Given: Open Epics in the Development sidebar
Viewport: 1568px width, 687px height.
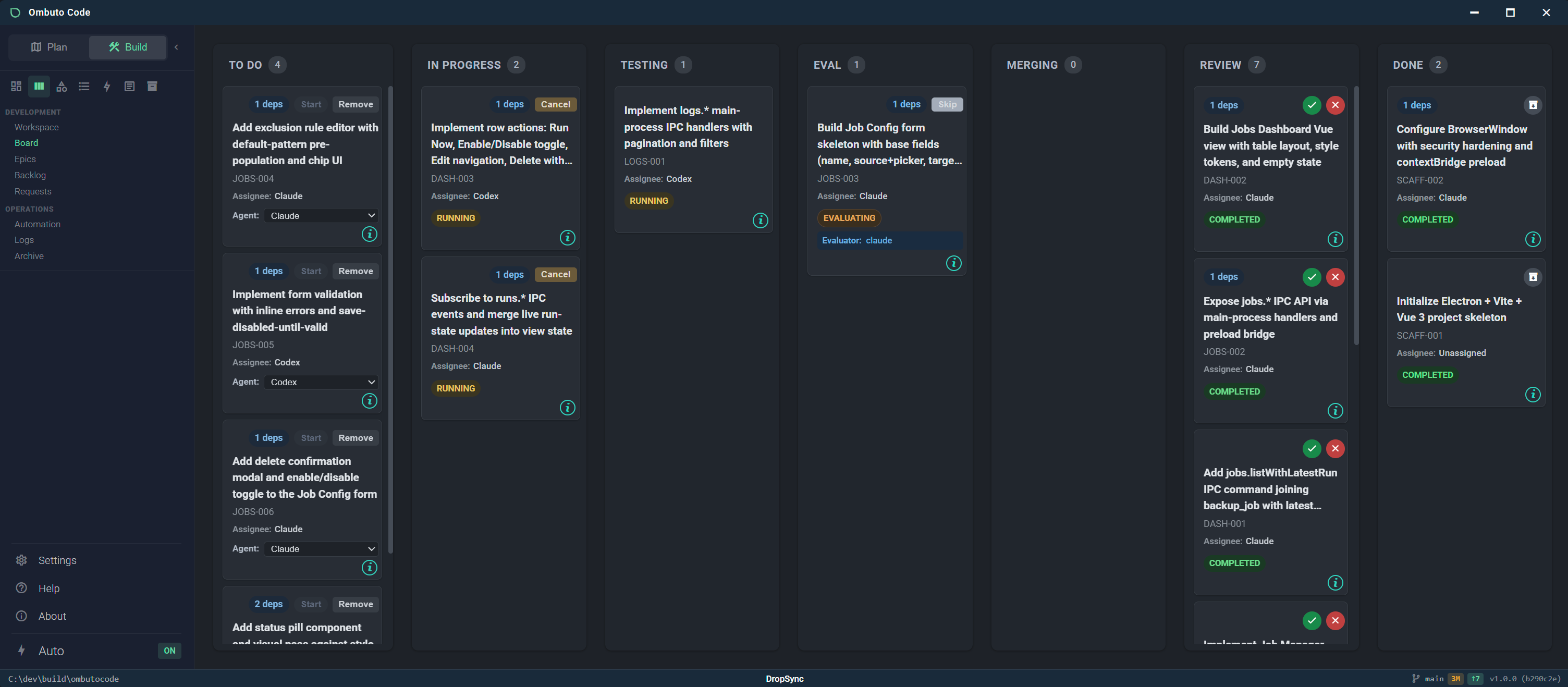Looking at the screenshot, I should 26,158.
